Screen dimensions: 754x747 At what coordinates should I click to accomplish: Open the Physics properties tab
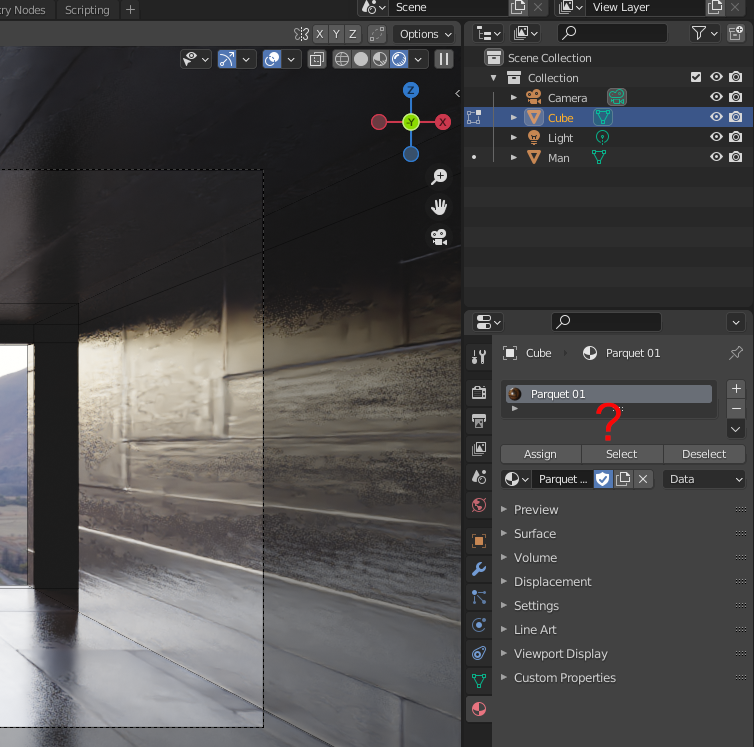click(479, 625)
